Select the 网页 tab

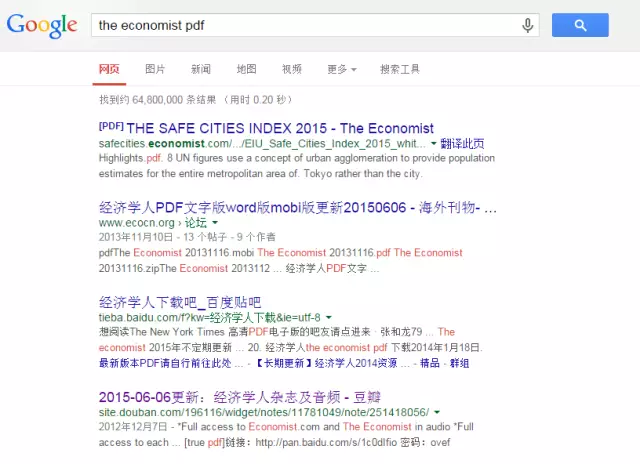tap(109, 69)
